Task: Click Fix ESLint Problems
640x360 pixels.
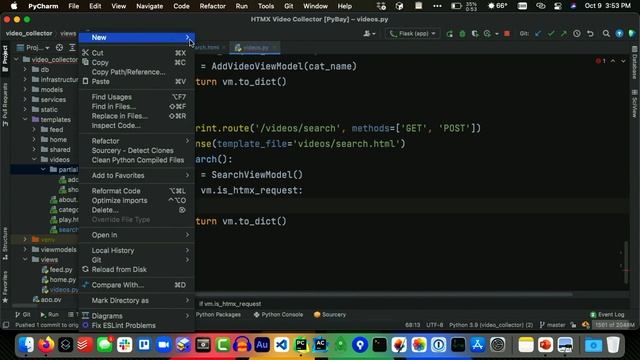Action: (136, 326)
